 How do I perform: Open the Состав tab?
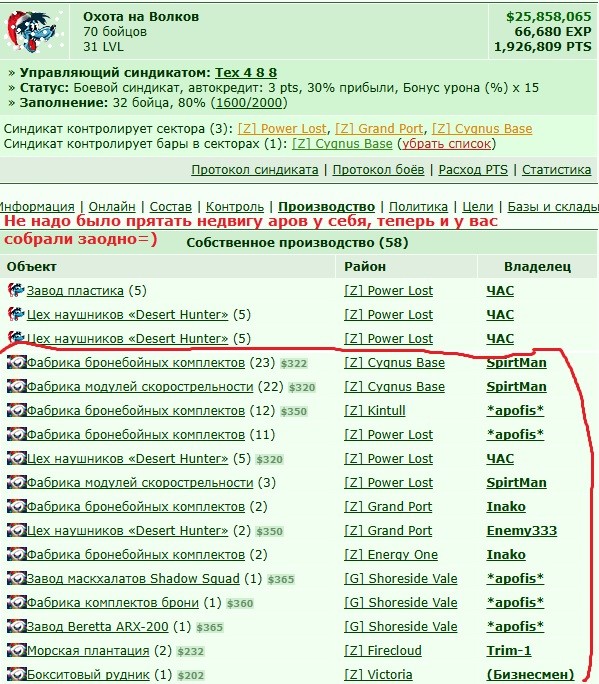(x=171, y=206)
